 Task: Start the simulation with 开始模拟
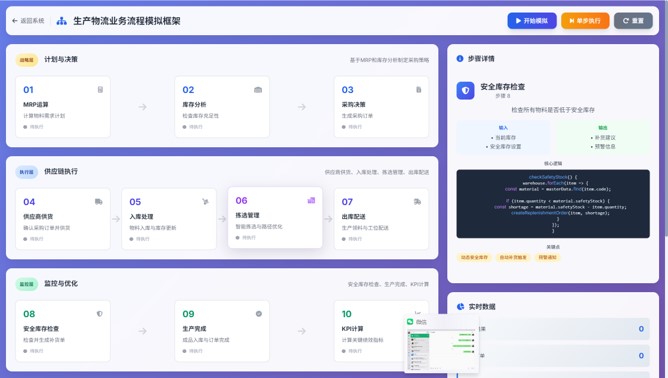pyautogui.click(x=532, y=20)
